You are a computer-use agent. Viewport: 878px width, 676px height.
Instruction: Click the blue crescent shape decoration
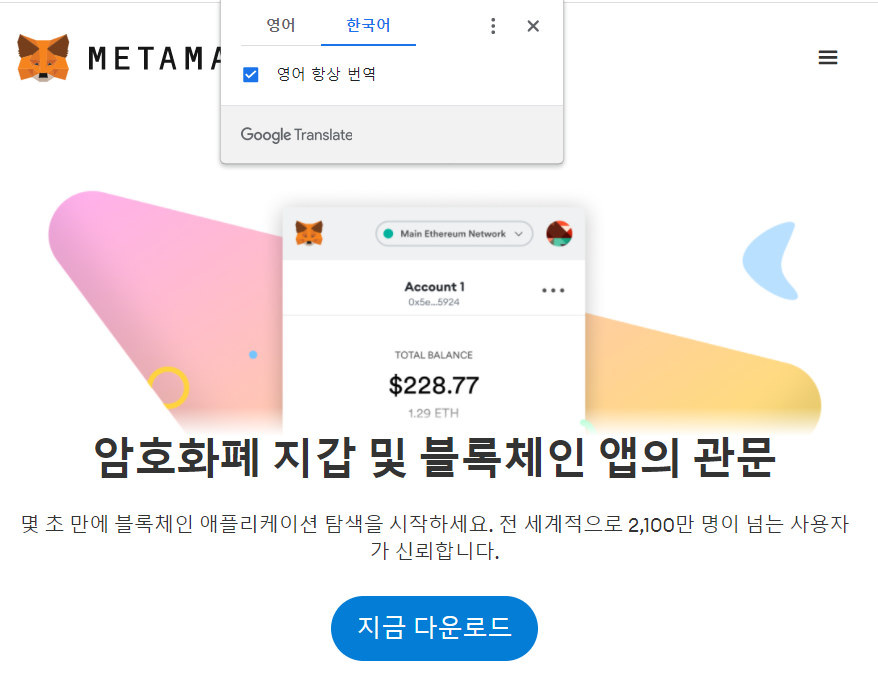(770, 261)
